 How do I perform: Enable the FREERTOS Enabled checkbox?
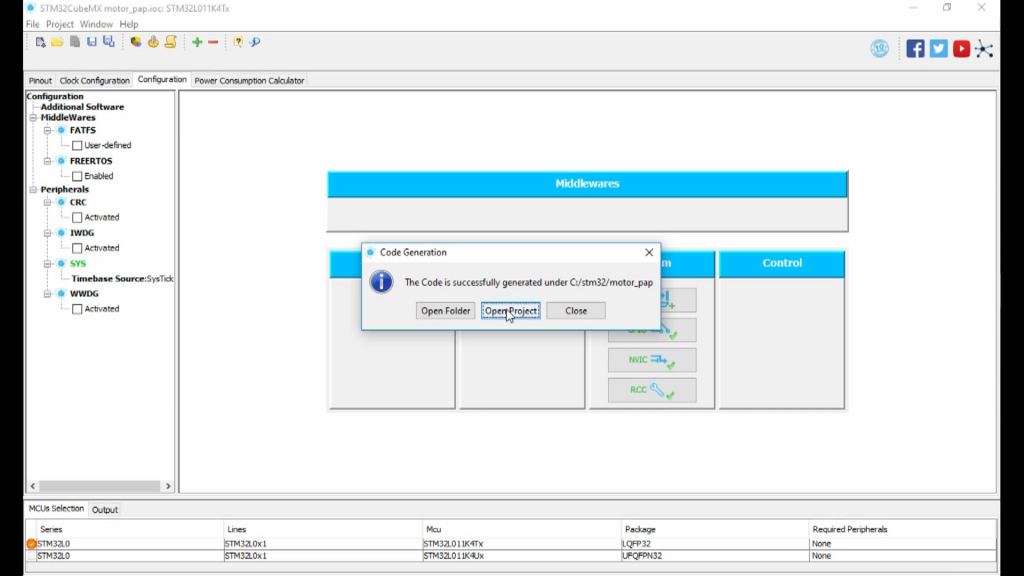(77, 176)
